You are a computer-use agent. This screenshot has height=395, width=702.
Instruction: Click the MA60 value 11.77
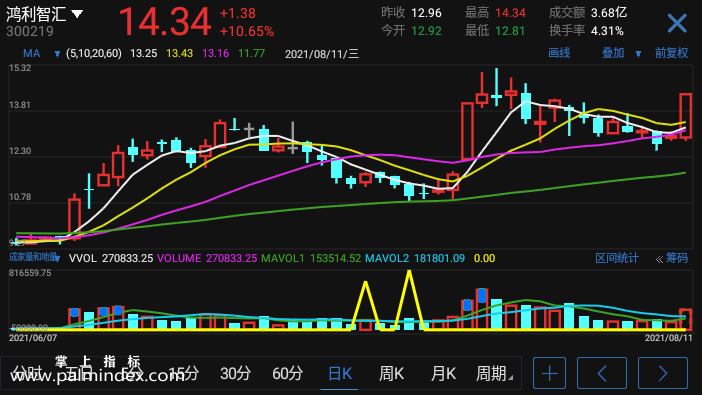pyautogui.click(x=252, y=54)
